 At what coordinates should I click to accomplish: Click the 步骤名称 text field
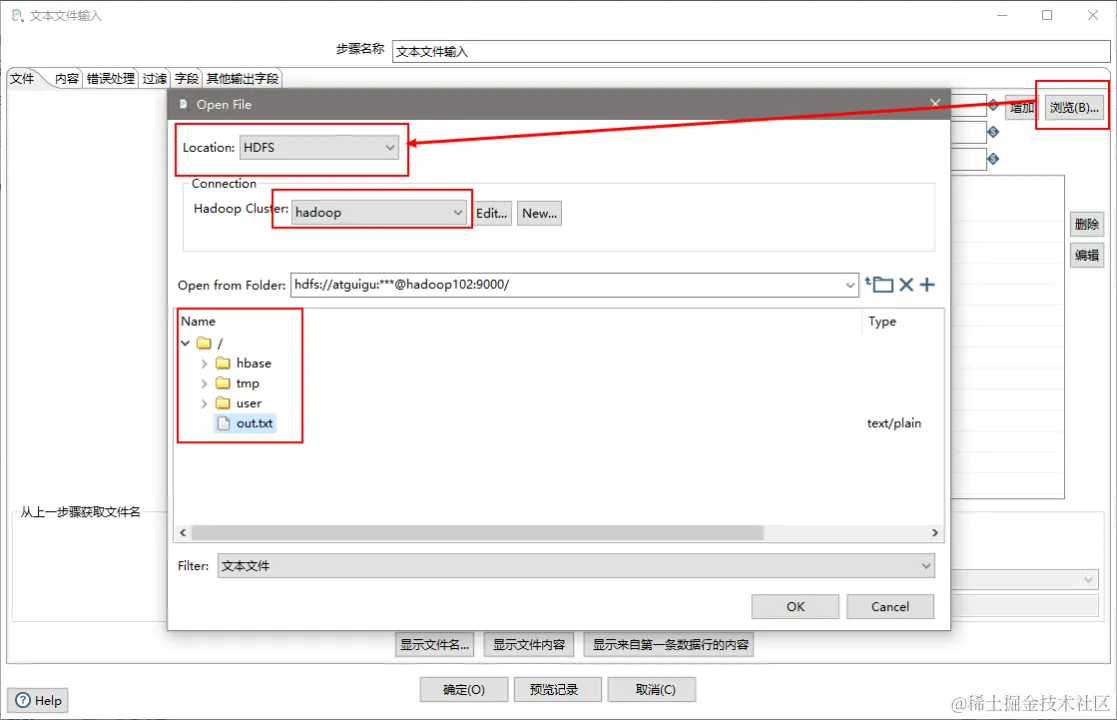(751, 51)
